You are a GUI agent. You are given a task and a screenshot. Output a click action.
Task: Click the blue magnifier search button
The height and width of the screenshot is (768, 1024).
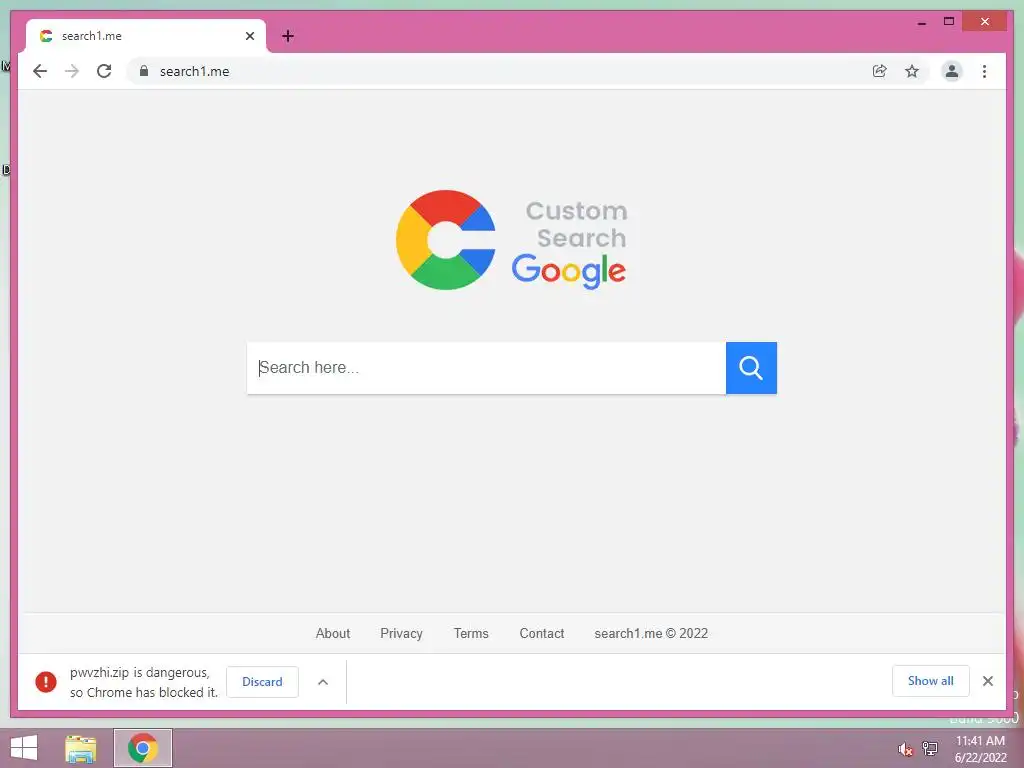pos(751,368)
